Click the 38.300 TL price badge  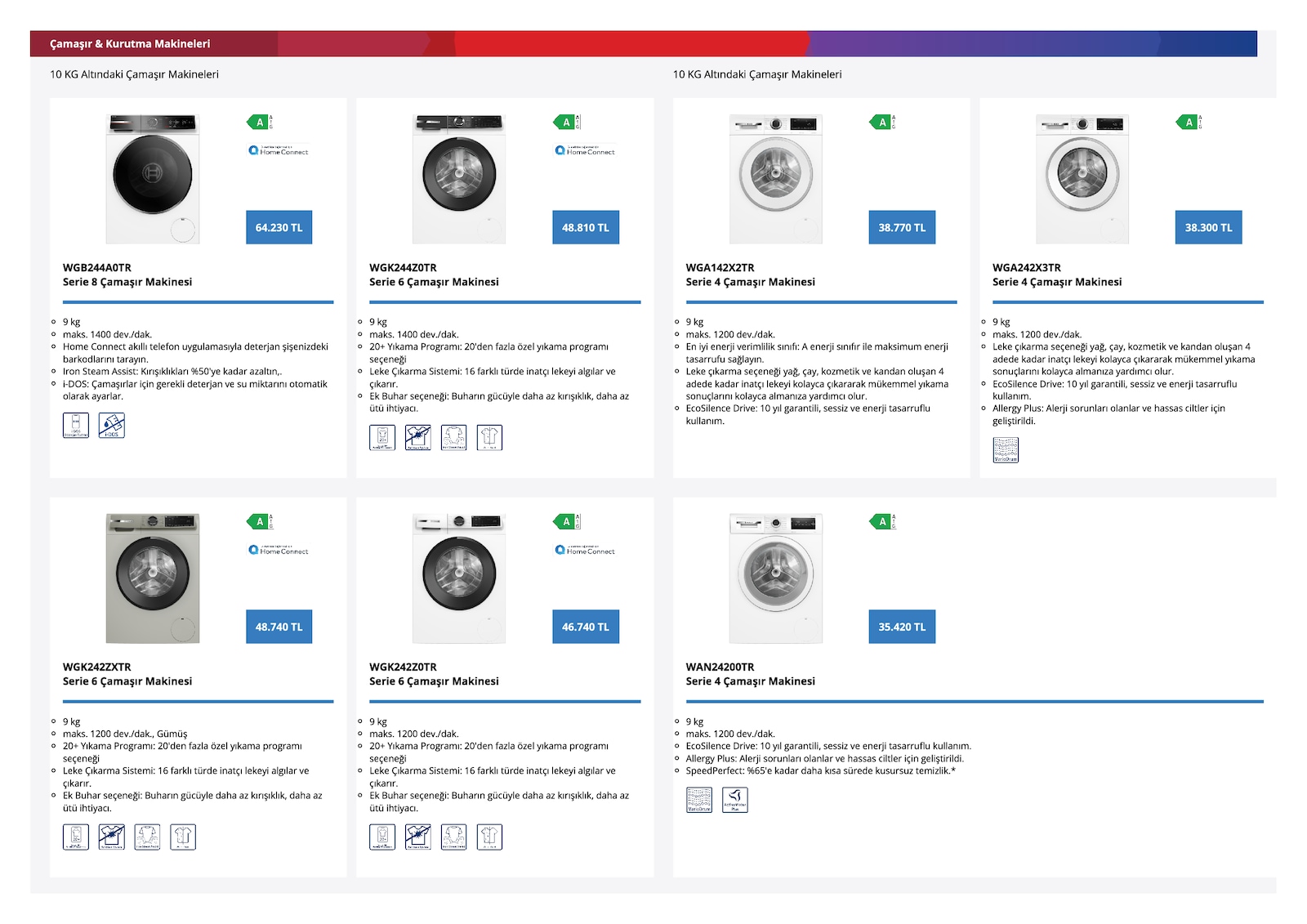point(1208,227)
